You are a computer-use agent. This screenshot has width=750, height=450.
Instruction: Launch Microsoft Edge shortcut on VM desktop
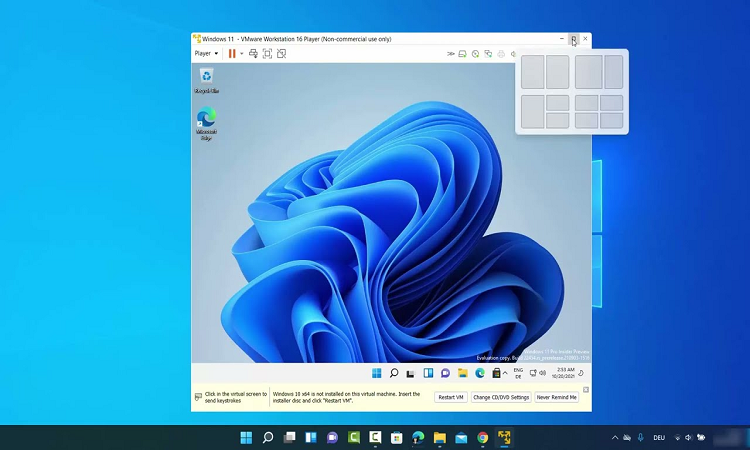[207, 123]
